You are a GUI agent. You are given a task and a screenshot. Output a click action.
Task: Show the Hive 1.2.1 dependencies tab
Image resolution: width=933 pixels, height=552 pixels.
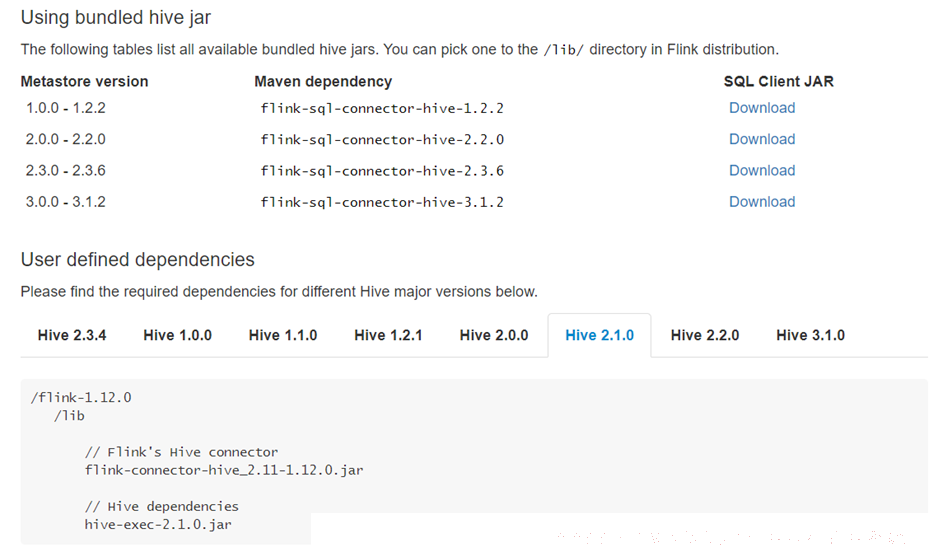(x=388, y=335)
